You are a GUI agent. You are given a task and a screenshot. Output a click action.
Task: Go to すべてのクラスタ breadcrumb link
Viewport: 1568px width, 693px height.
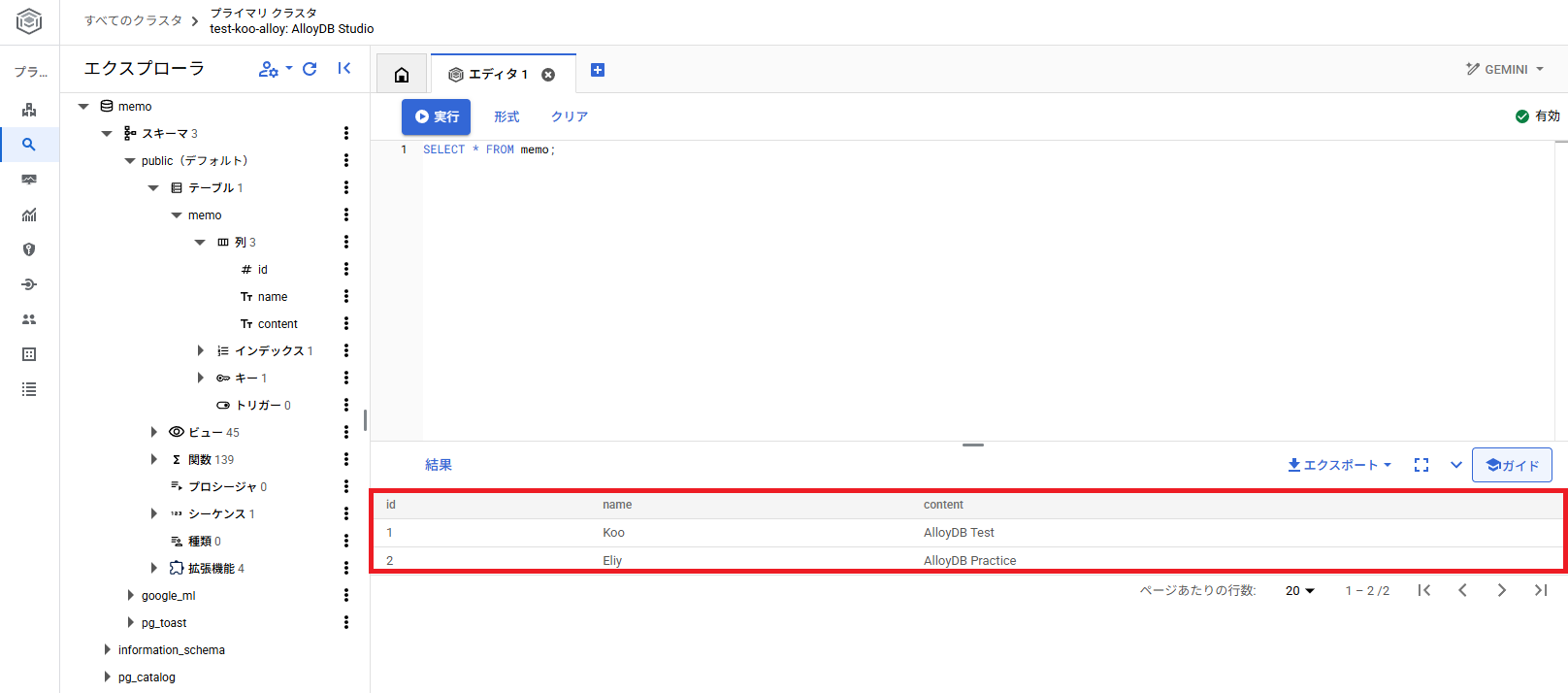[133, 20]
